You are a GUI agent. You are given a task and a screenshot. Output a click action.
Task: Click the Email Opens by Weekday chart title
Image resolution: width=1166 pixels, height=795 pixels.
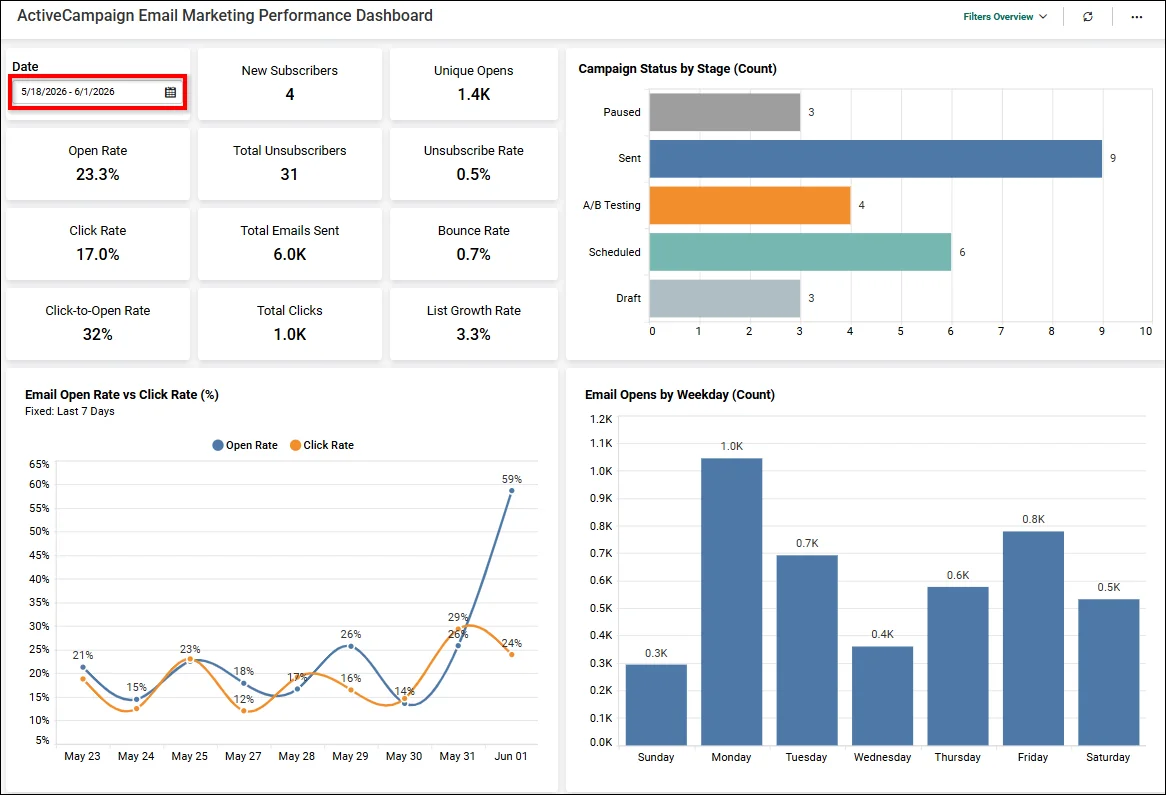tap(680, 395)
